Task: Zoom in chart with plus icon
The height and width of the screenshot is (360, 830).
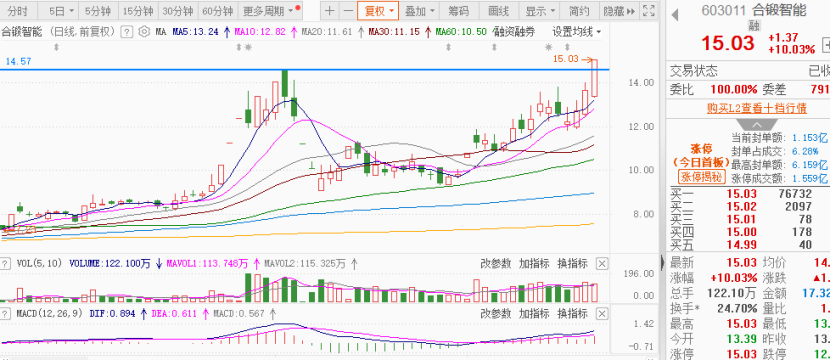Action: click(330, 11)
